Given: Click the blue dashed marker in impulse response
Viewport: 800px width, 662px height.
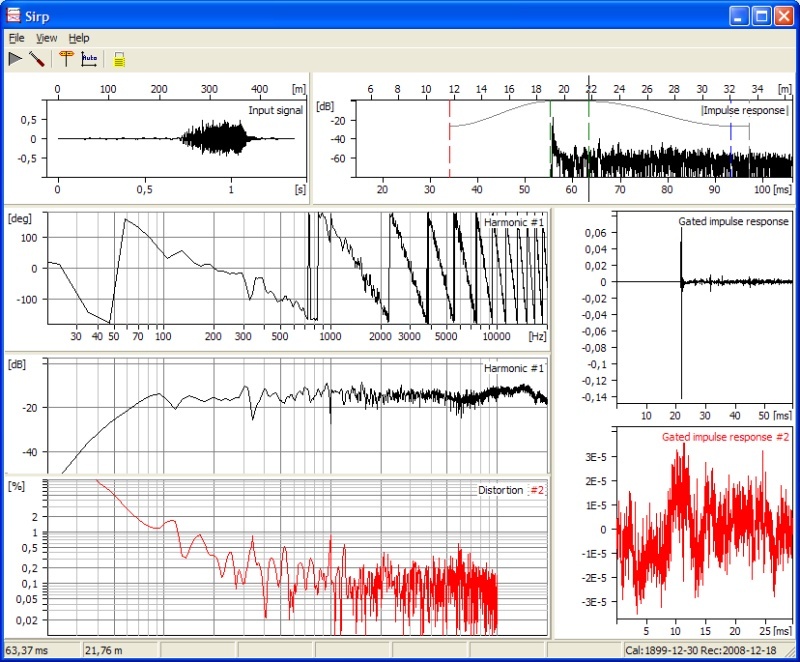Looking at the screenshot, I should pos(731,139).
